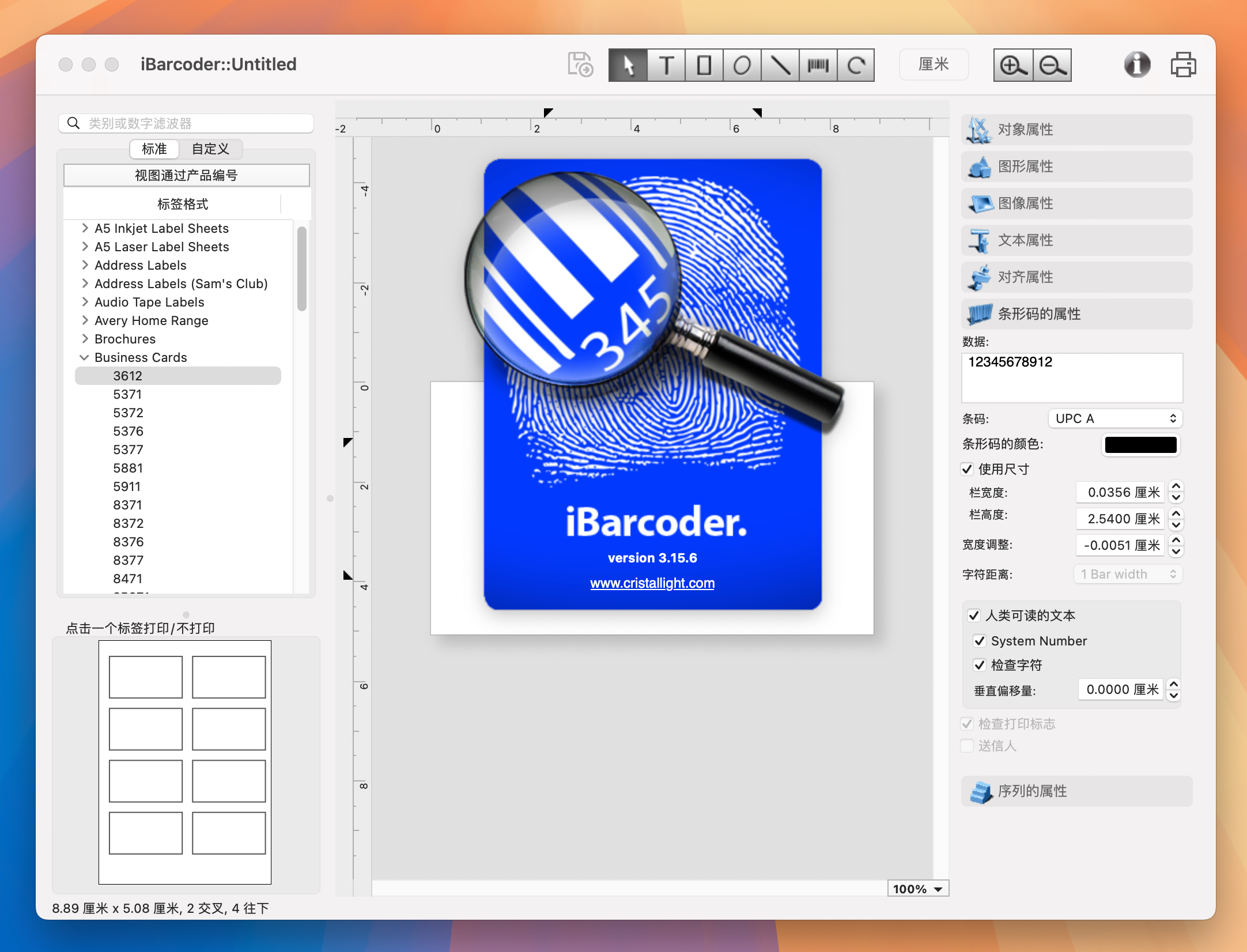Open the UPC A barcode type dropdown
This screenshot has width=1247, height=952.
[1115, 418]
